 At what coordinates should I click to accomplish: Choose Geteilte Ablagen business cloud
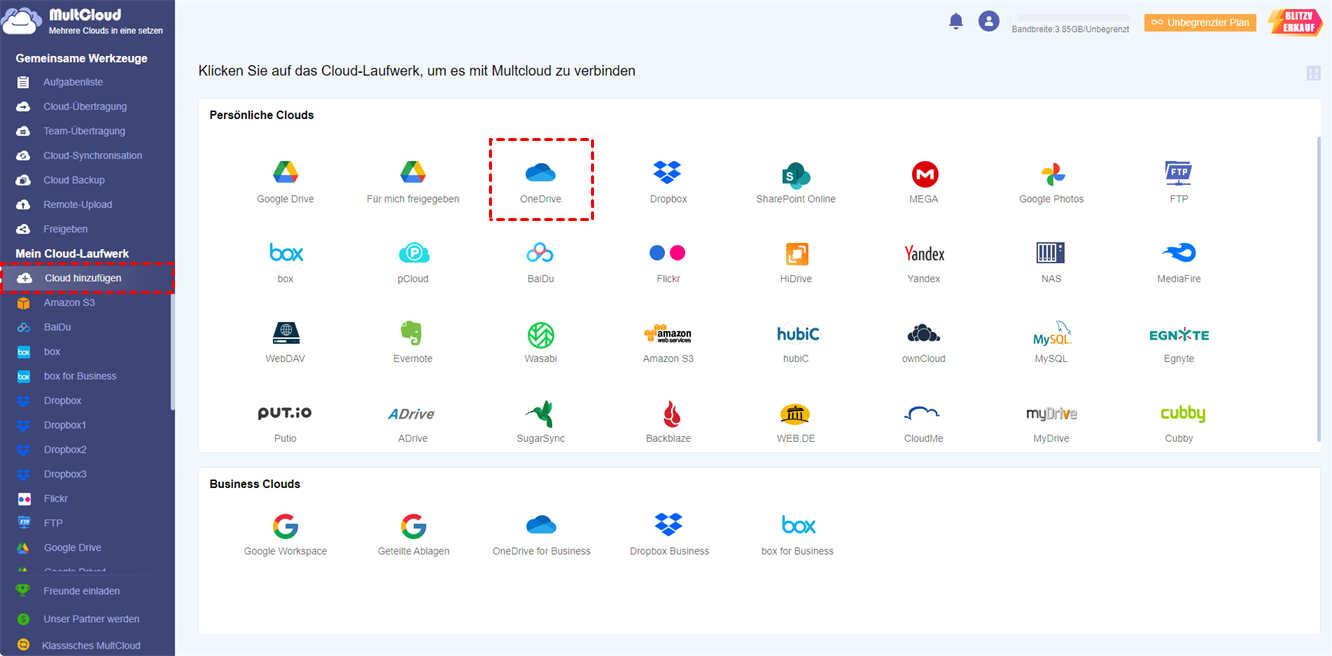point(413,526)
